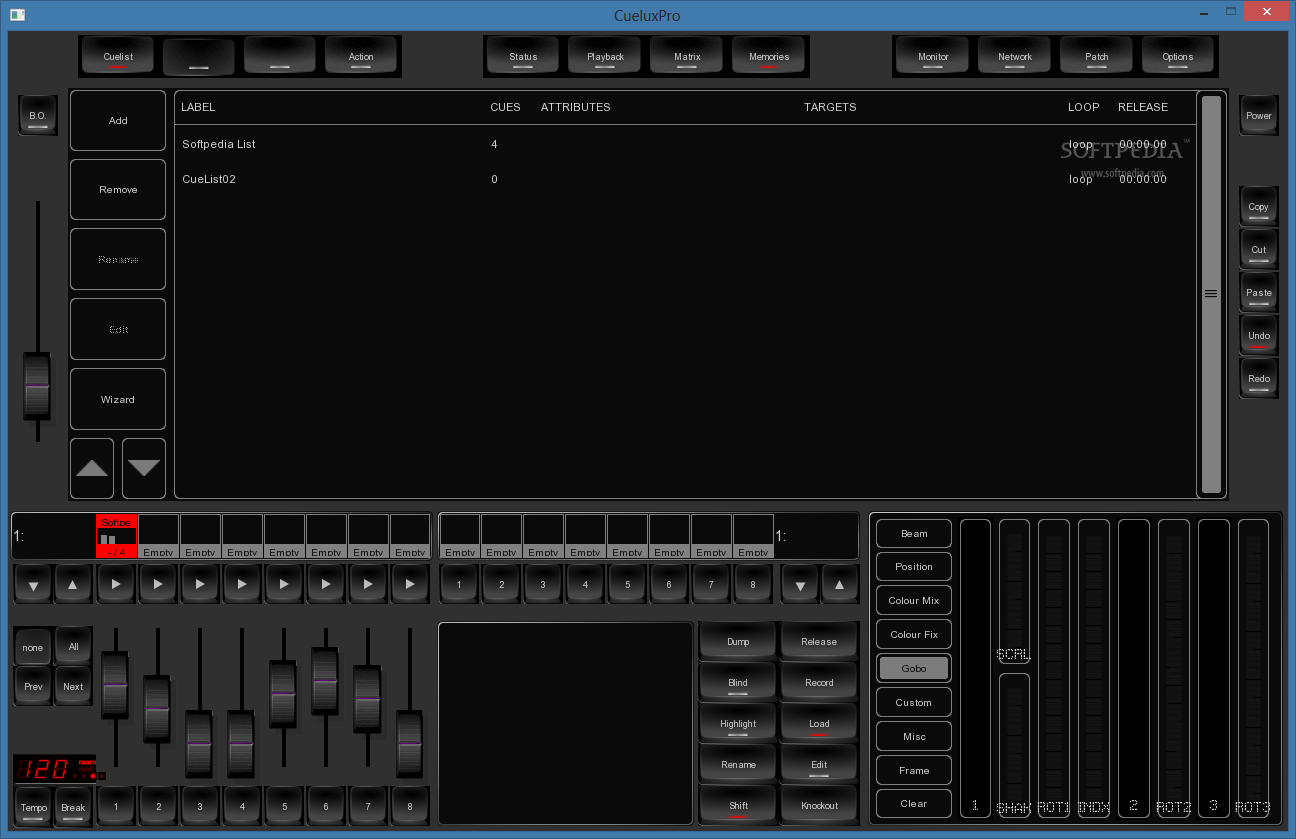Page down the right playback bank
The image size is (1296, 839).
pos(799,584)
